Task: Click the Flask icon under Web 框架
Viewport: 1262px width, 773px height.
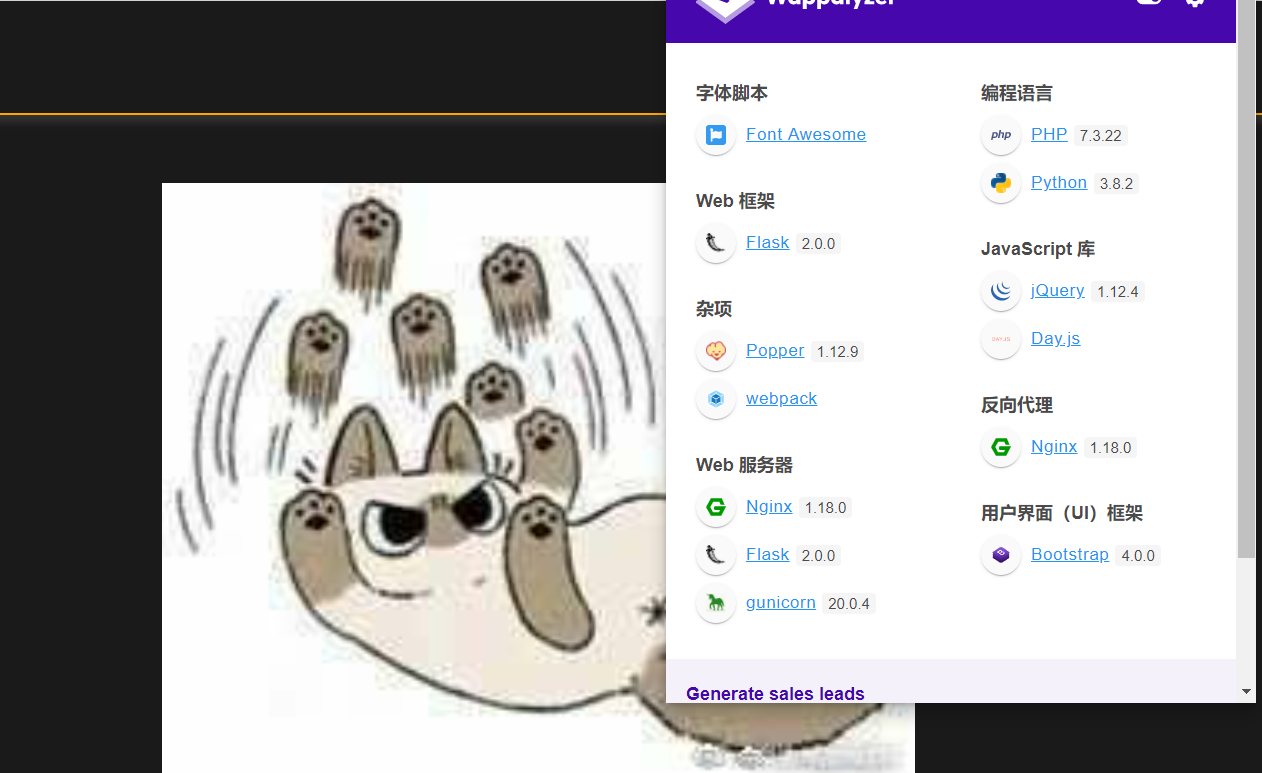Action: point(716,243)
